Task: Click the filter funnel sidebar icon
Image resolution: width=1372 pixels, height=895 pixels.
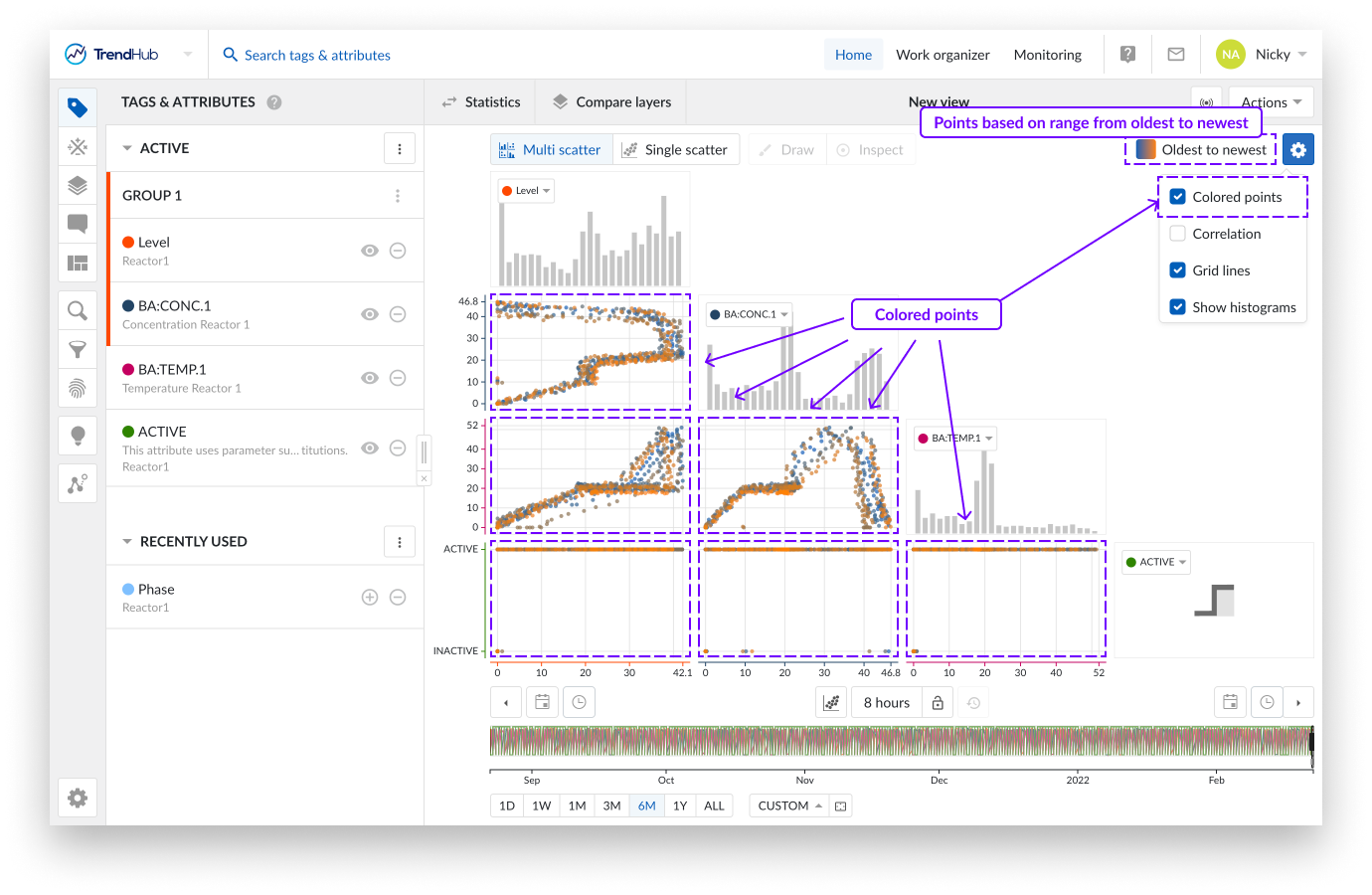Action: point(78,349)
